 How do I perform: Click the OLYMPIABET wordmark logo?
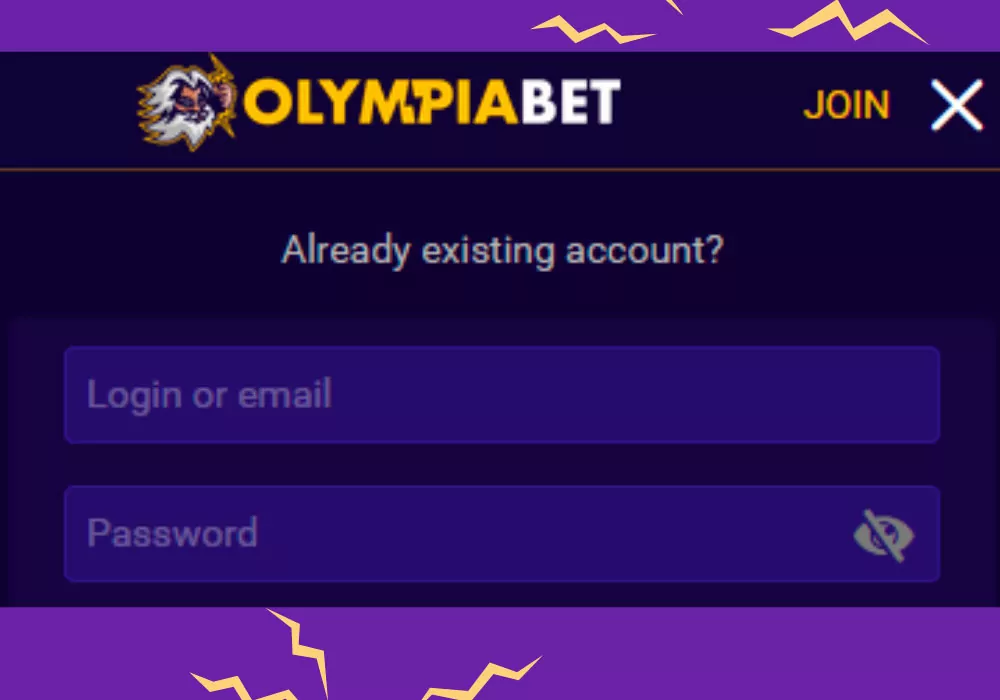coord(432,102)
